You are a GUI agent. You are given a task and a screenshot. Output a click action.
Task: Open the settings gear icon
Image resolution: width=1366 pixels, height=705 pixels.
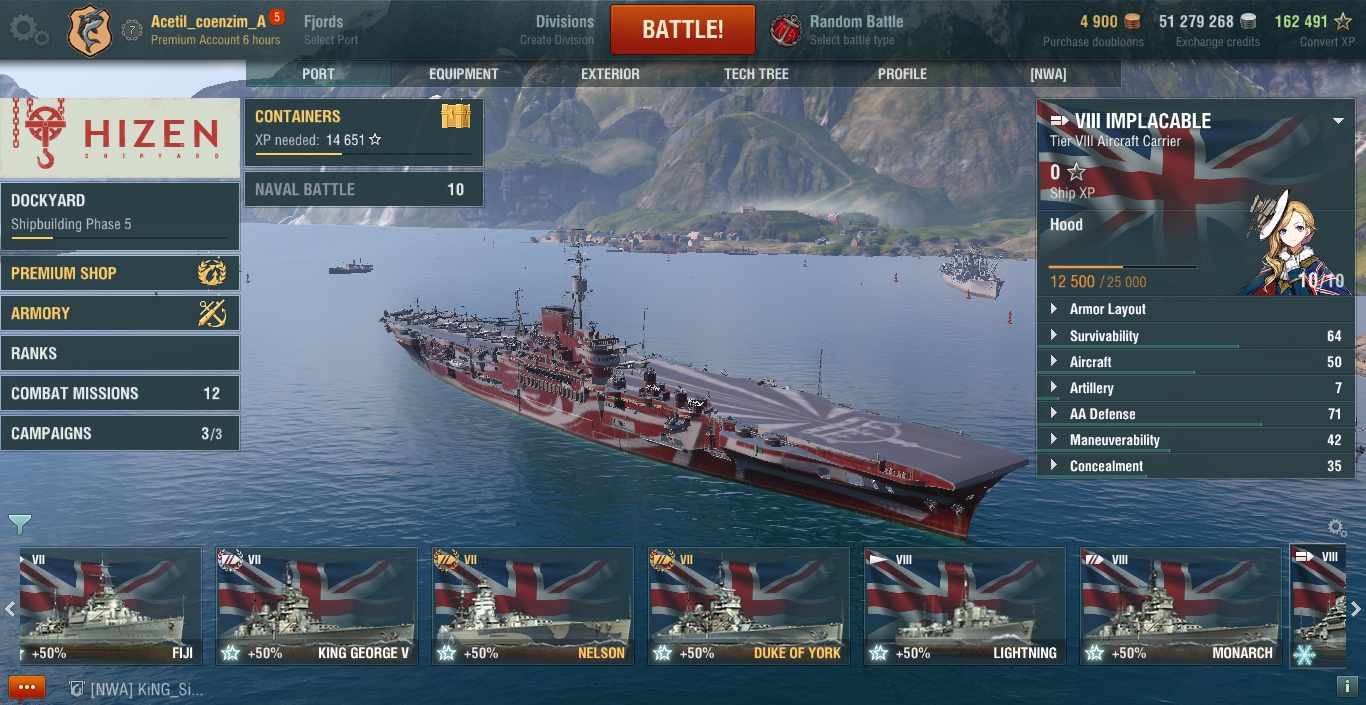[x=28, y=29]
